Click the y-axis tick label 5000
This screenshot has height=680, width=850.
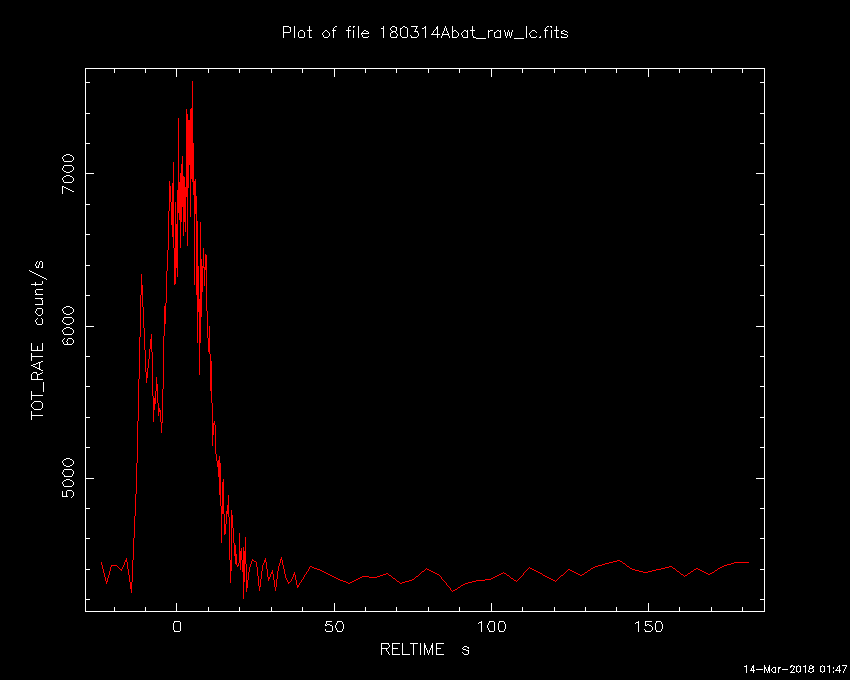tap(68, 478)
